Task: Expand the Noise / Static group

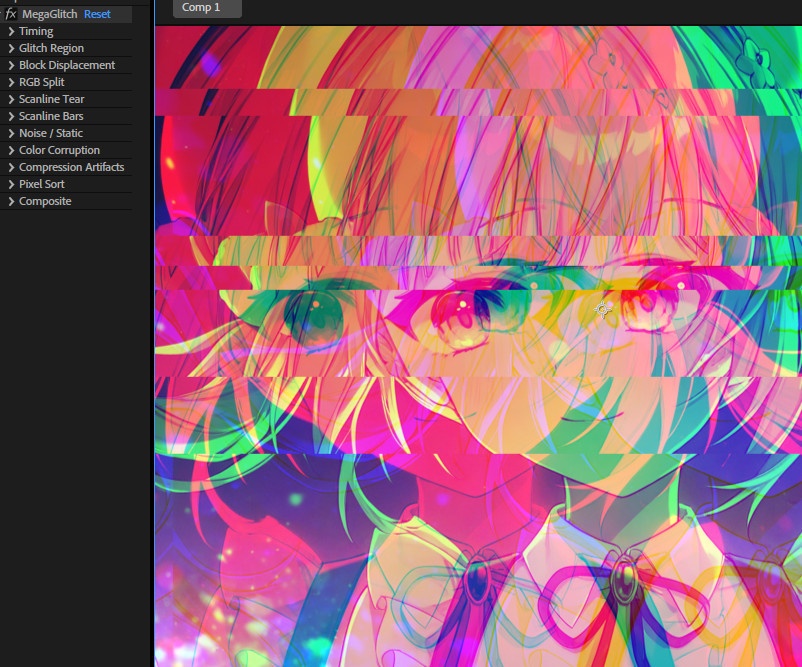Action: point(12,133)
